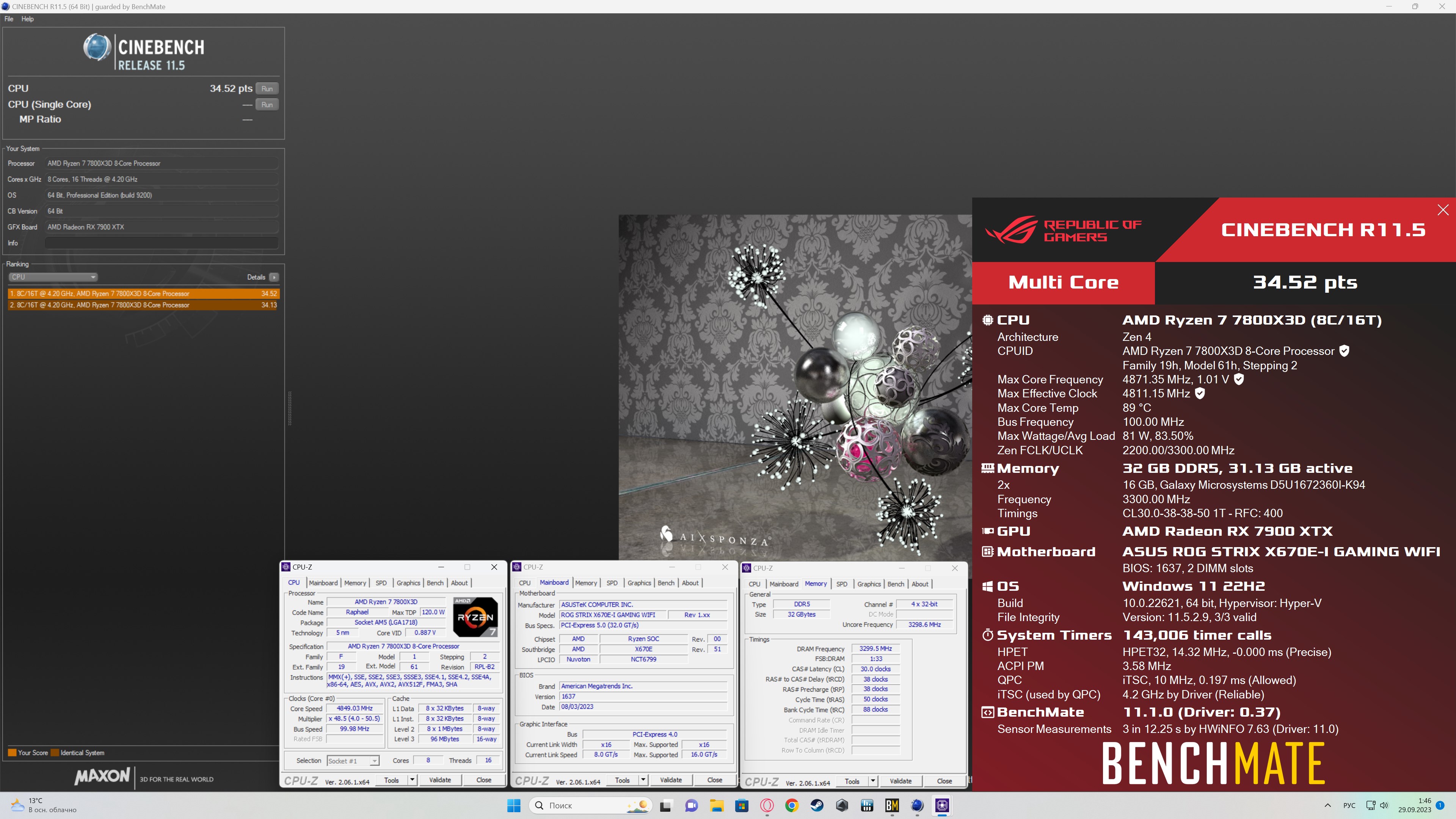This screenshot has width=1456, height=819.
Task: Open the Chat app on the taskbar
Action: click(x=691, y=805)
